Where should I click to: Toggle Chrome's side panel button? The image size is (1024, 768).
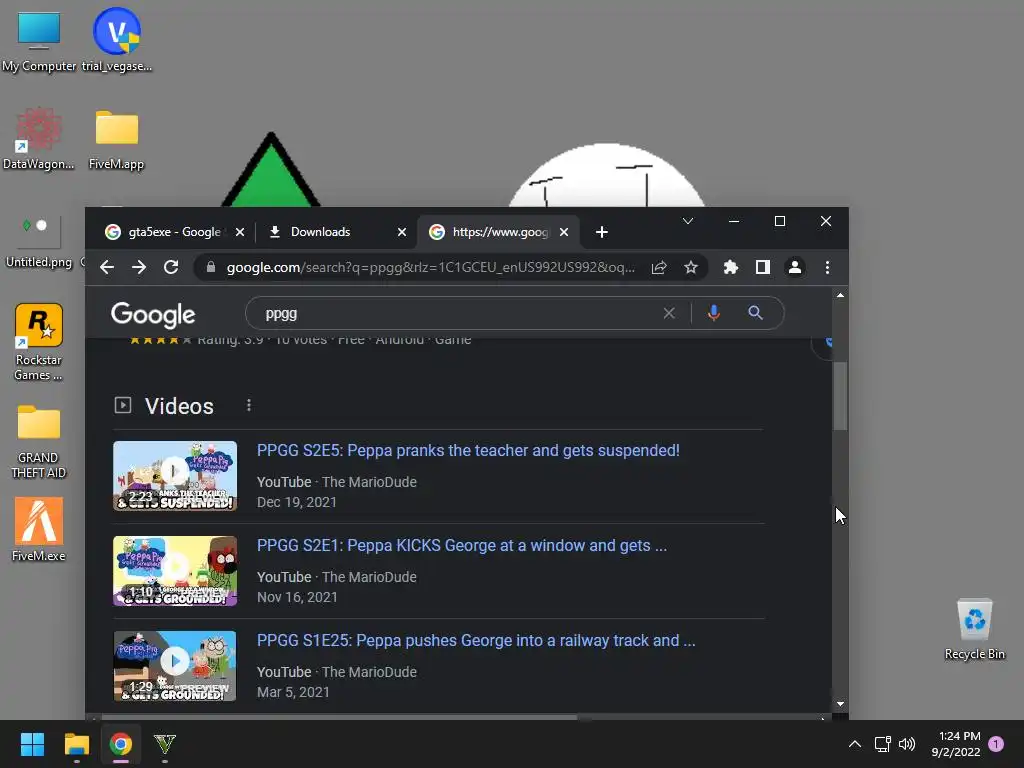[763, 267]
